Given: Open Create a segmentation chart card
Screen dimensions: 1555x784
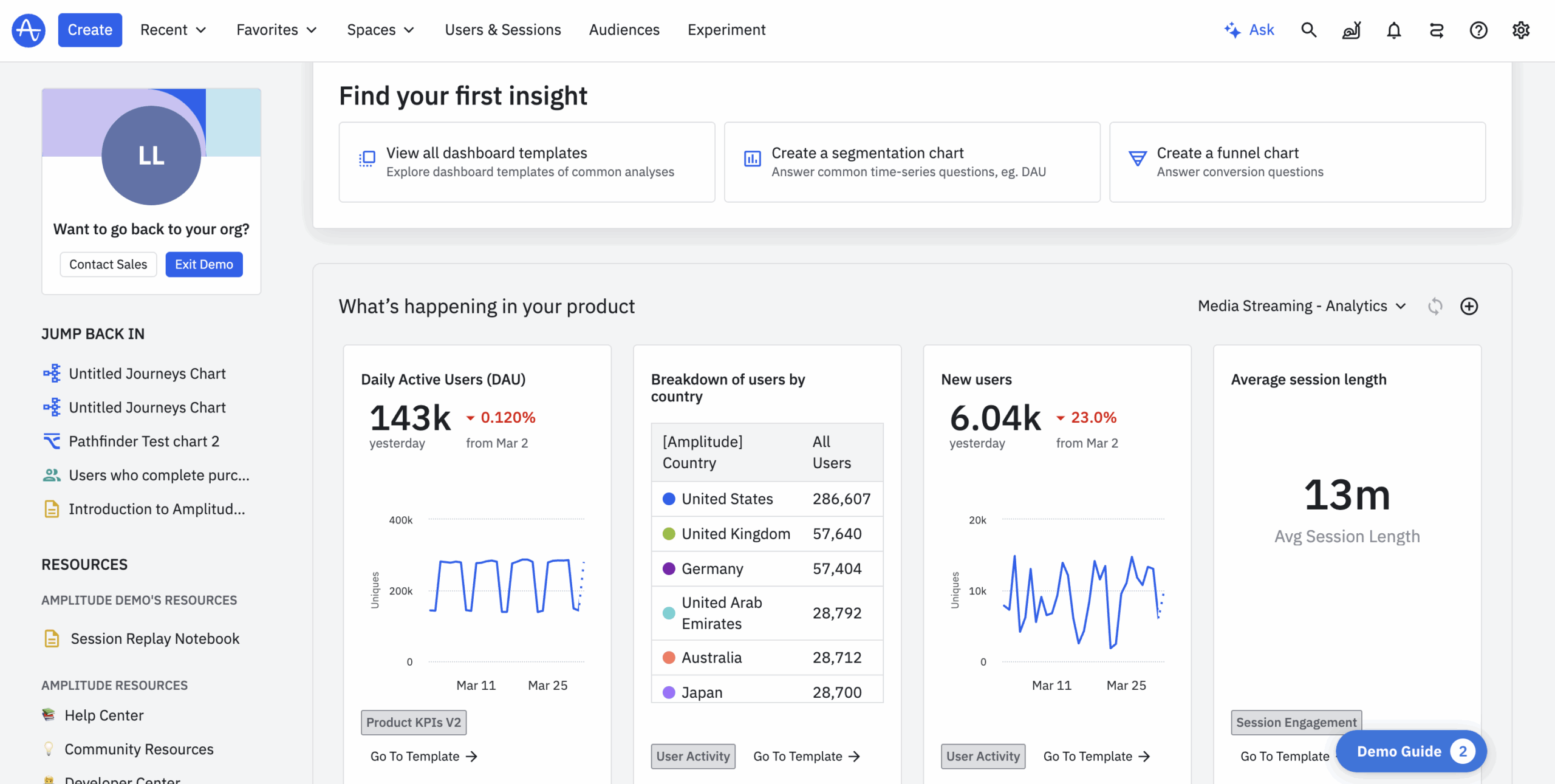Looking at the screenshot, I should [x=912, y=162].
